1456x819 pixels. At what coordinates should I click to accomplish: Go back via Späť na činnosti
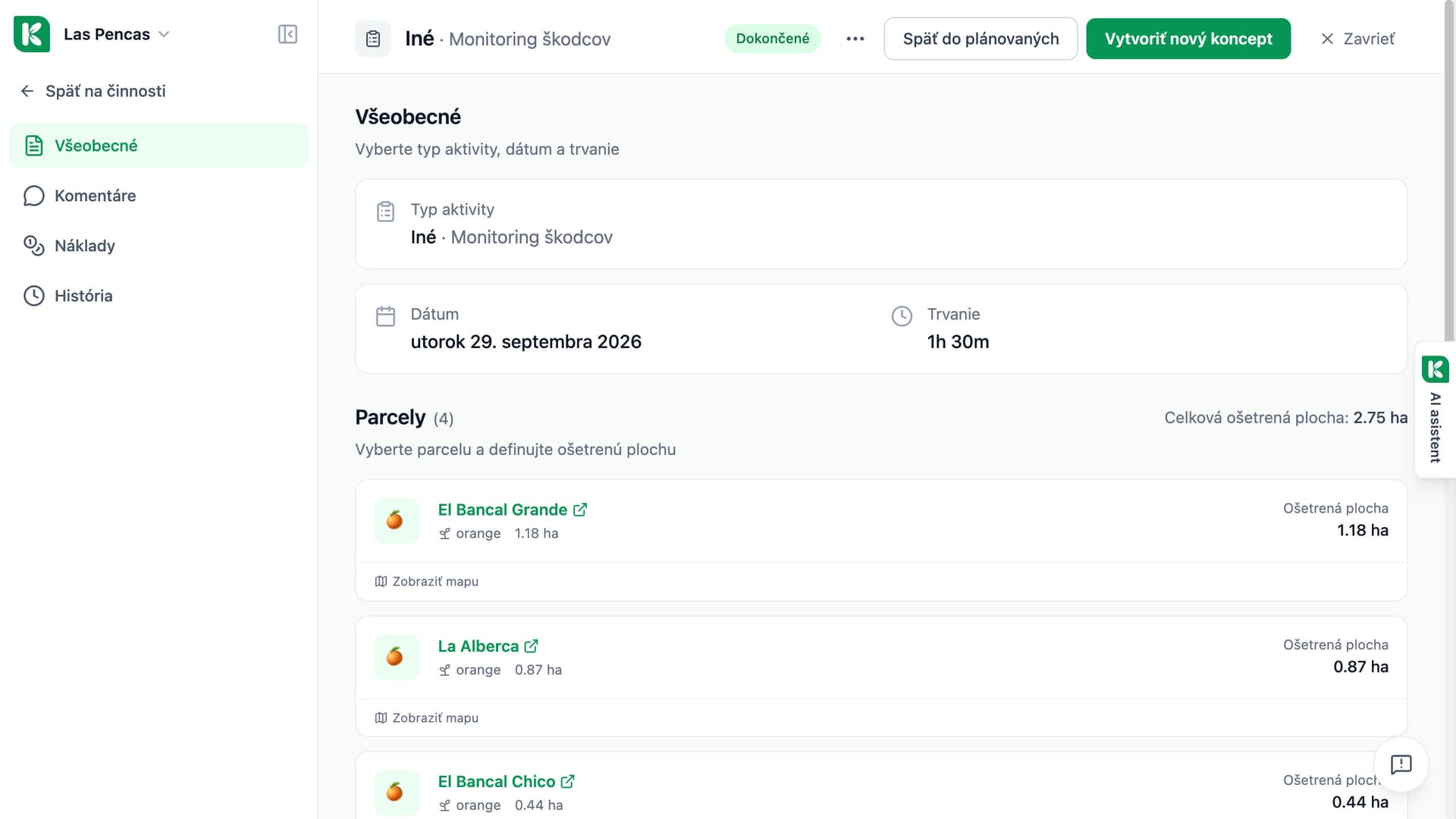coord(93,91)
